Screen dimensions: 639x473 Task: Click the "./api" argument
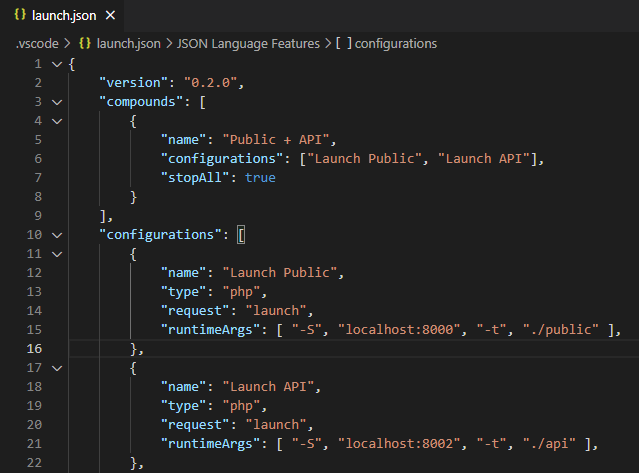tap(549, 444)
